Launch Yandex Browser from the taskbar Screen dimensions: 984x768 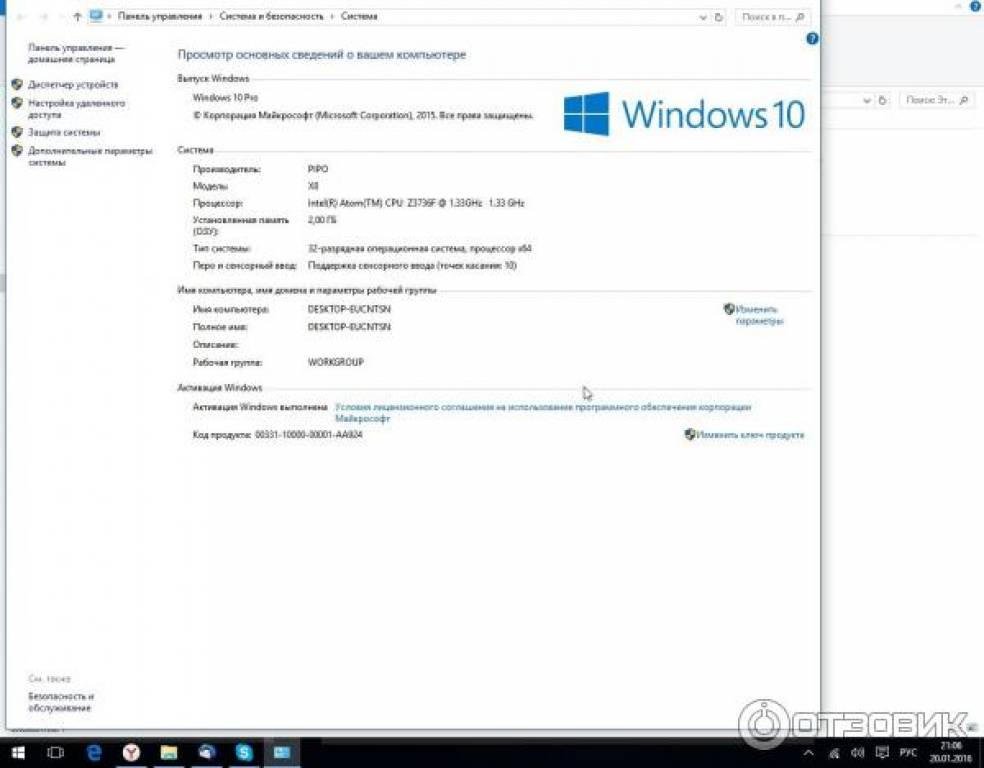click(x=131, y=752)
